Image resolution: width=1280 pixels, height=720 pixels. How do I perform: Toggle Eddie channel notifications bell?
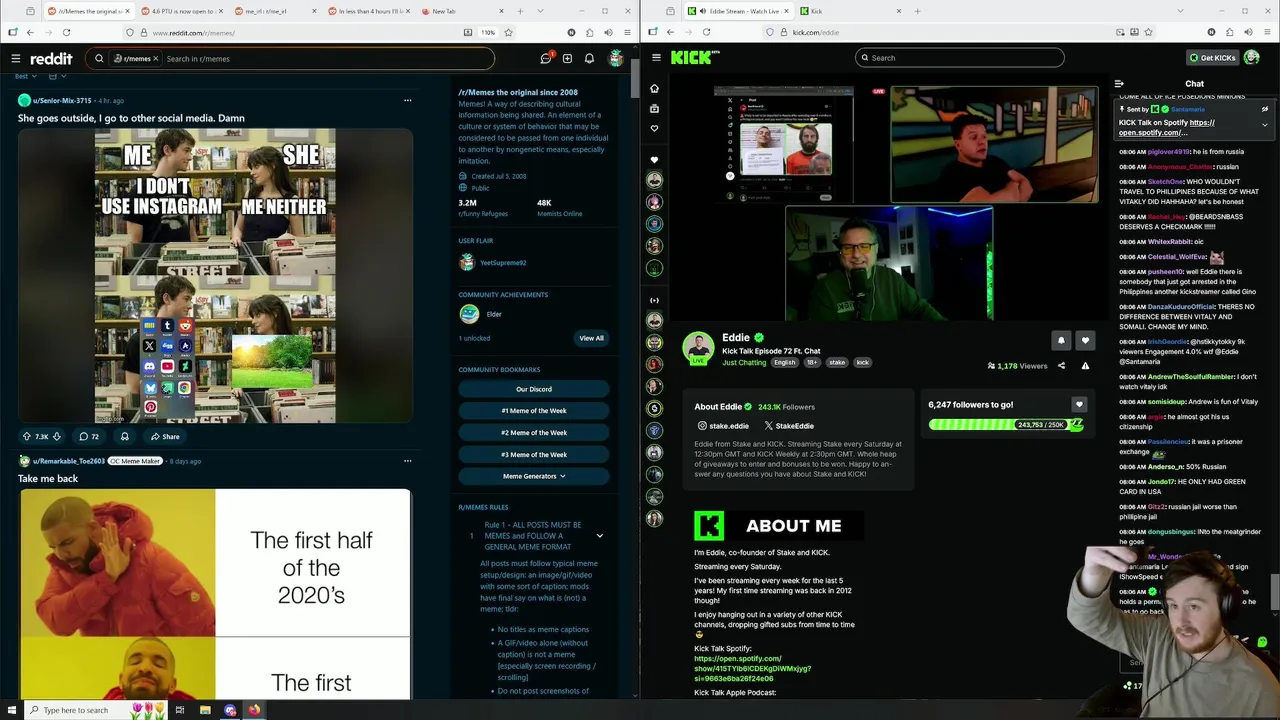pos(1061,340)
